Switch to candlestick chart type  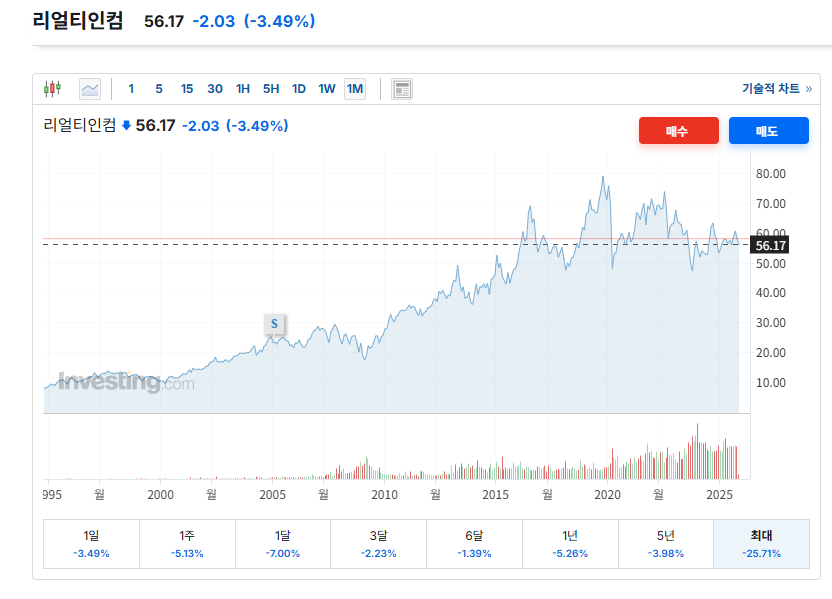click(x=52, y=89)
